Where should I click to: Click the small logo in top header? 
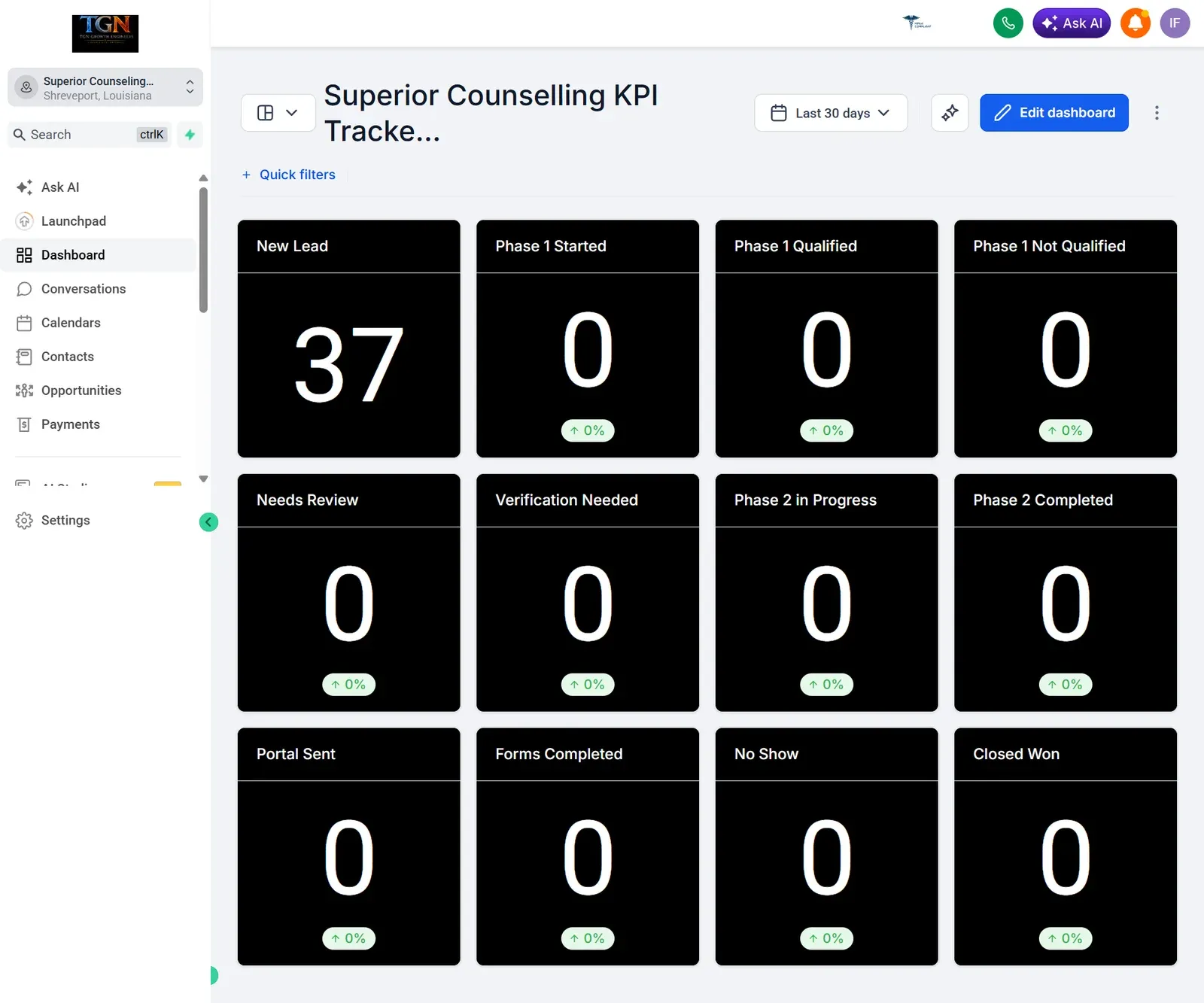(x=917, y=22)
